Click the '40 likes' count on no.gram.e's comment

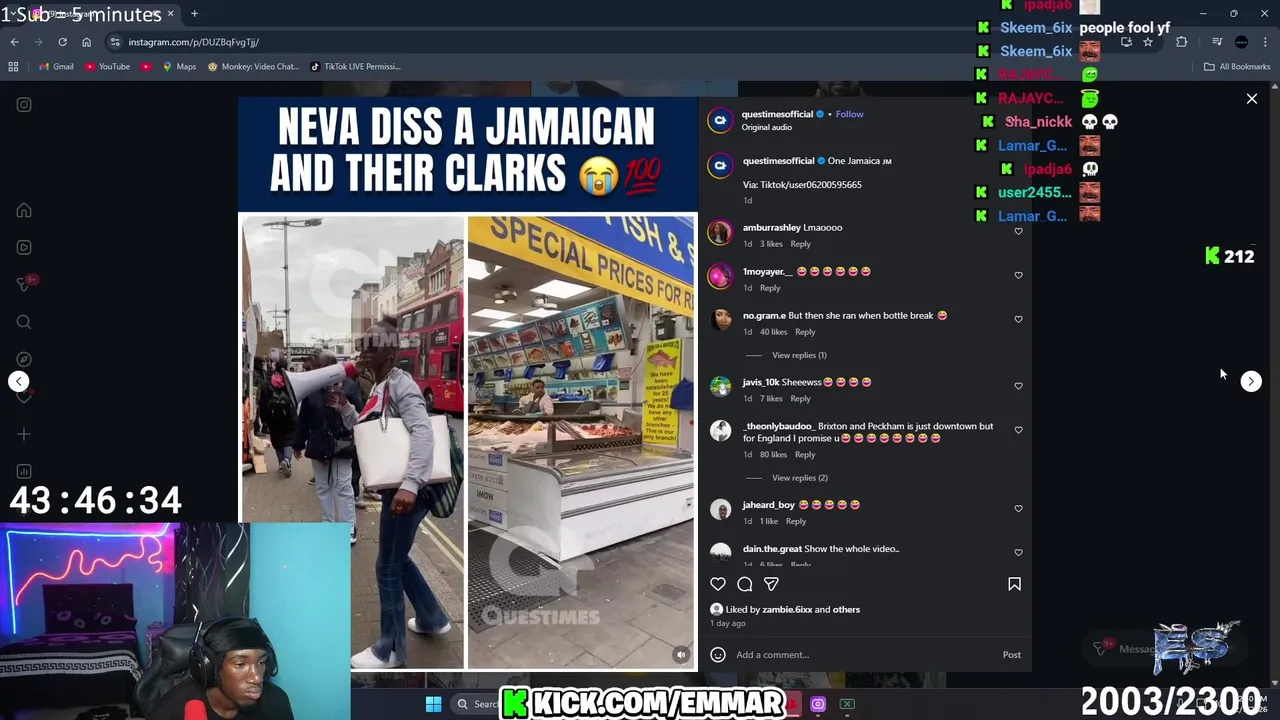pos(773,332)
